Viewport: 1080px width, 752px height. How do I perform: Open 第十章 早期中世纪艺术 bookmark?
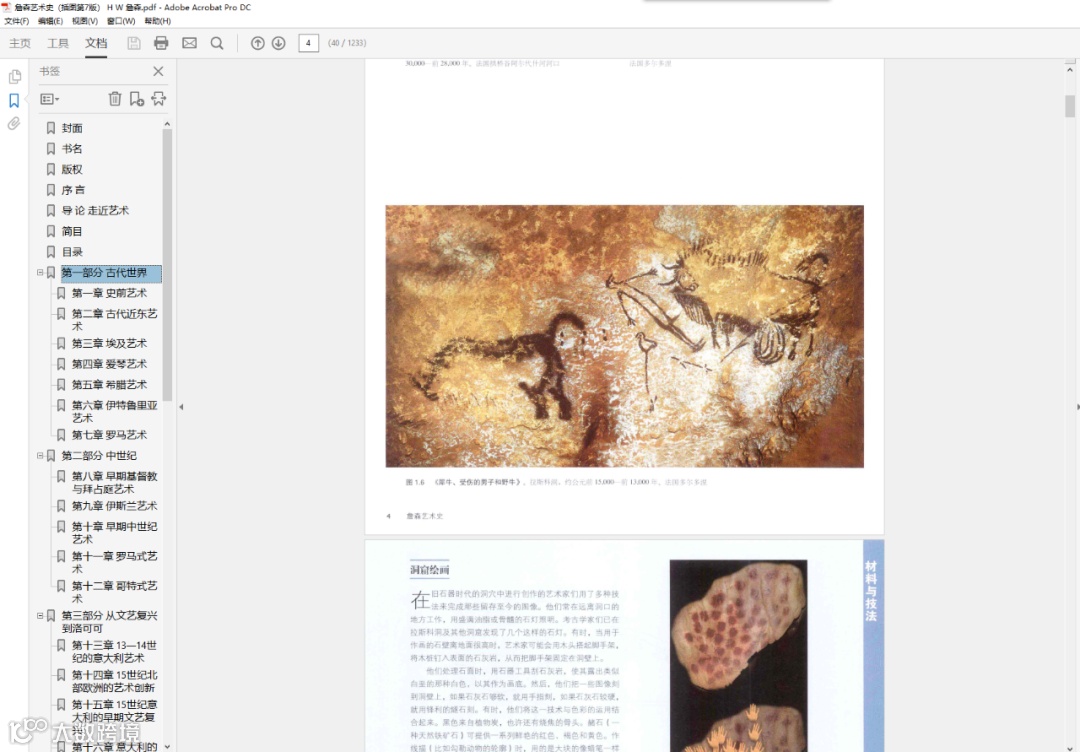(x=115, y=533)
